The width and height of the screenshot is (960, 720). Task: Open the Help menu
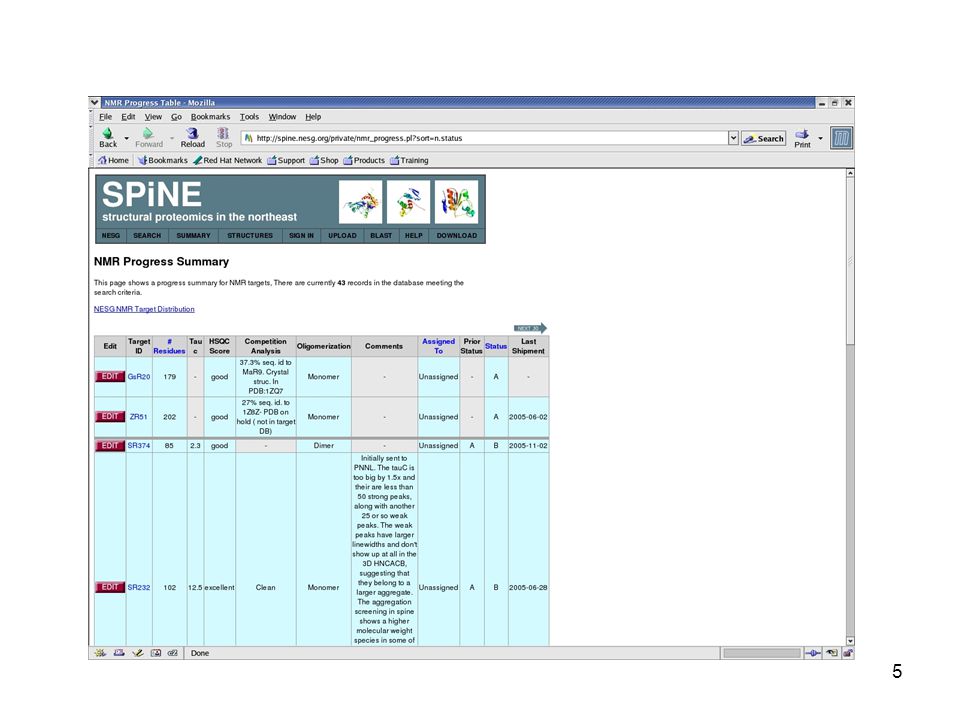313,117
